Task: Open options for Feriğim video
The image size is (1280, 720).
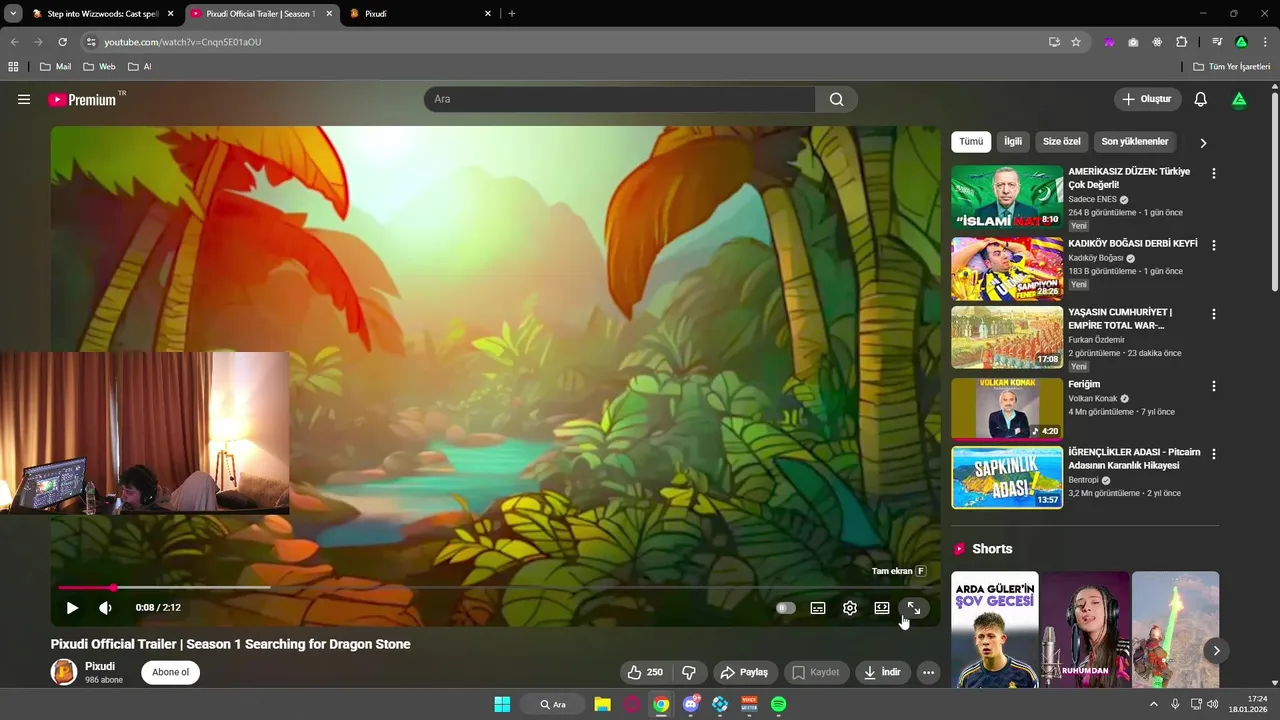Action: click(1214, 386)
